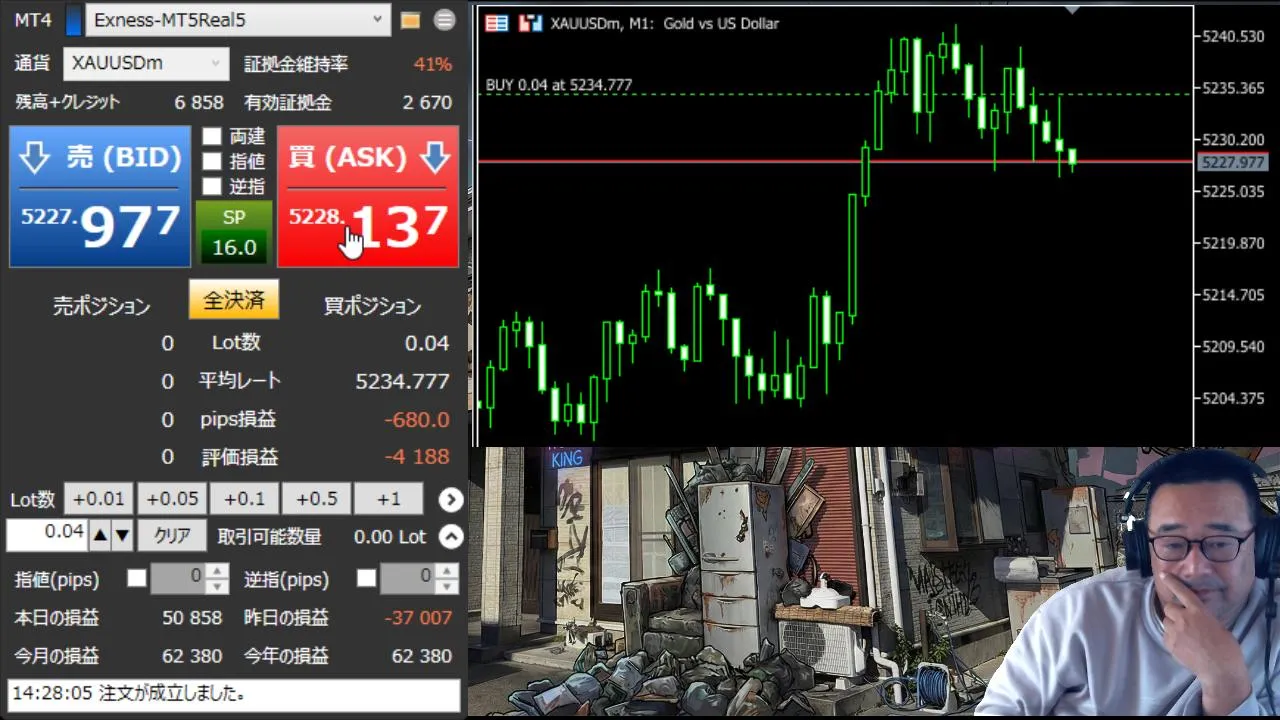Click the pips損益 -680.0 value
The width and height of the screenshot is (1280, 720).
coord(417,419)
